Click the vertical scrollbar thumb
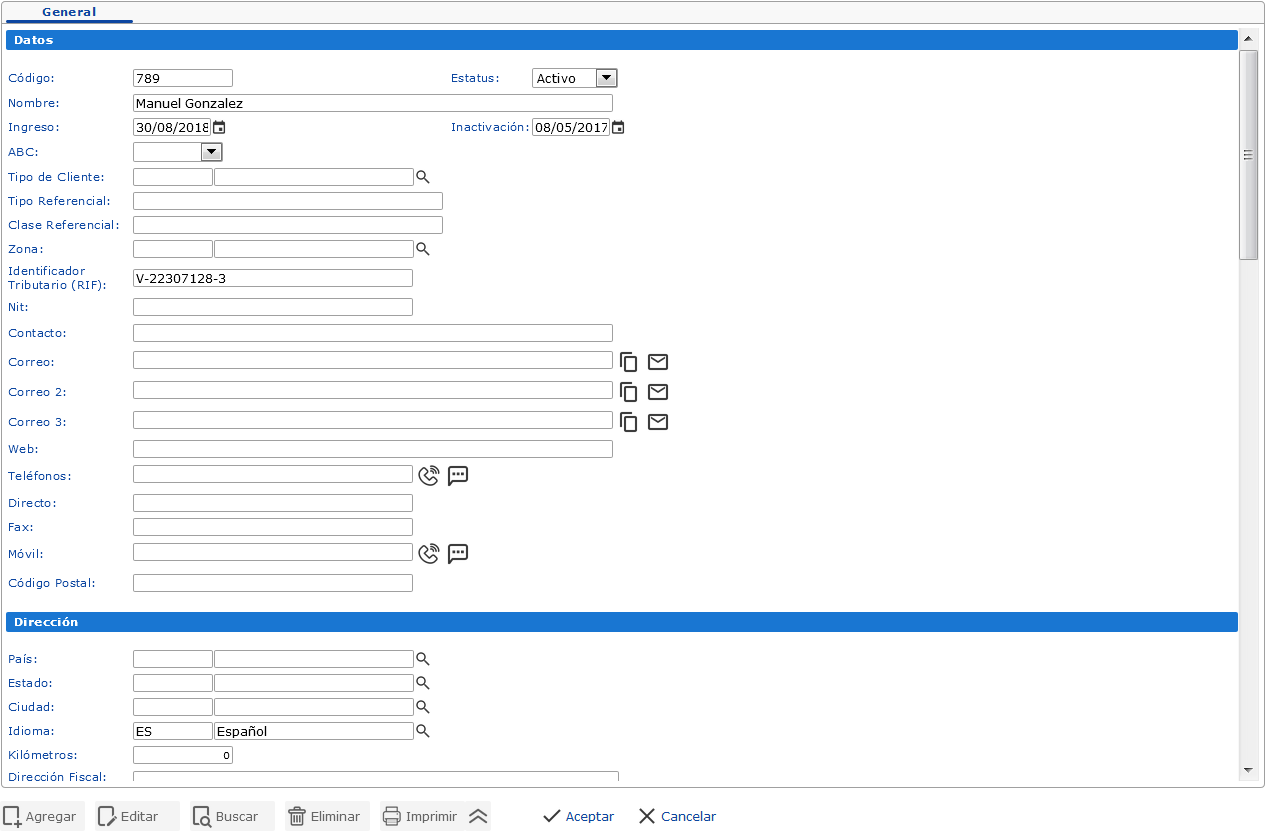 click(x=1248, y=155)
